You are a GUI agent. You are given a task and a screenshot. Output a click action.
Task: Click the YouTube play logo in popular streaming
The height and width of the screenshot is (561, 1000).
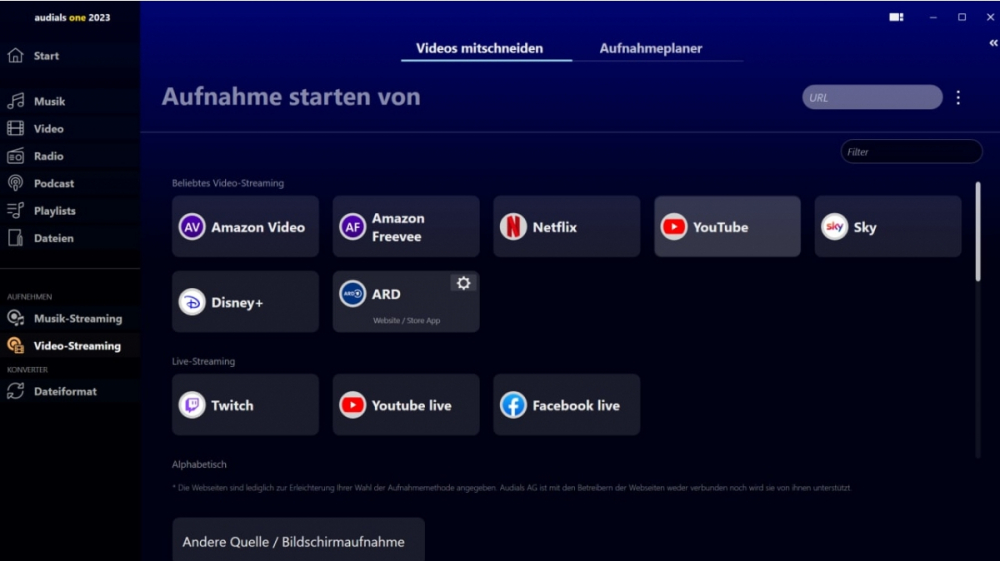673,227
